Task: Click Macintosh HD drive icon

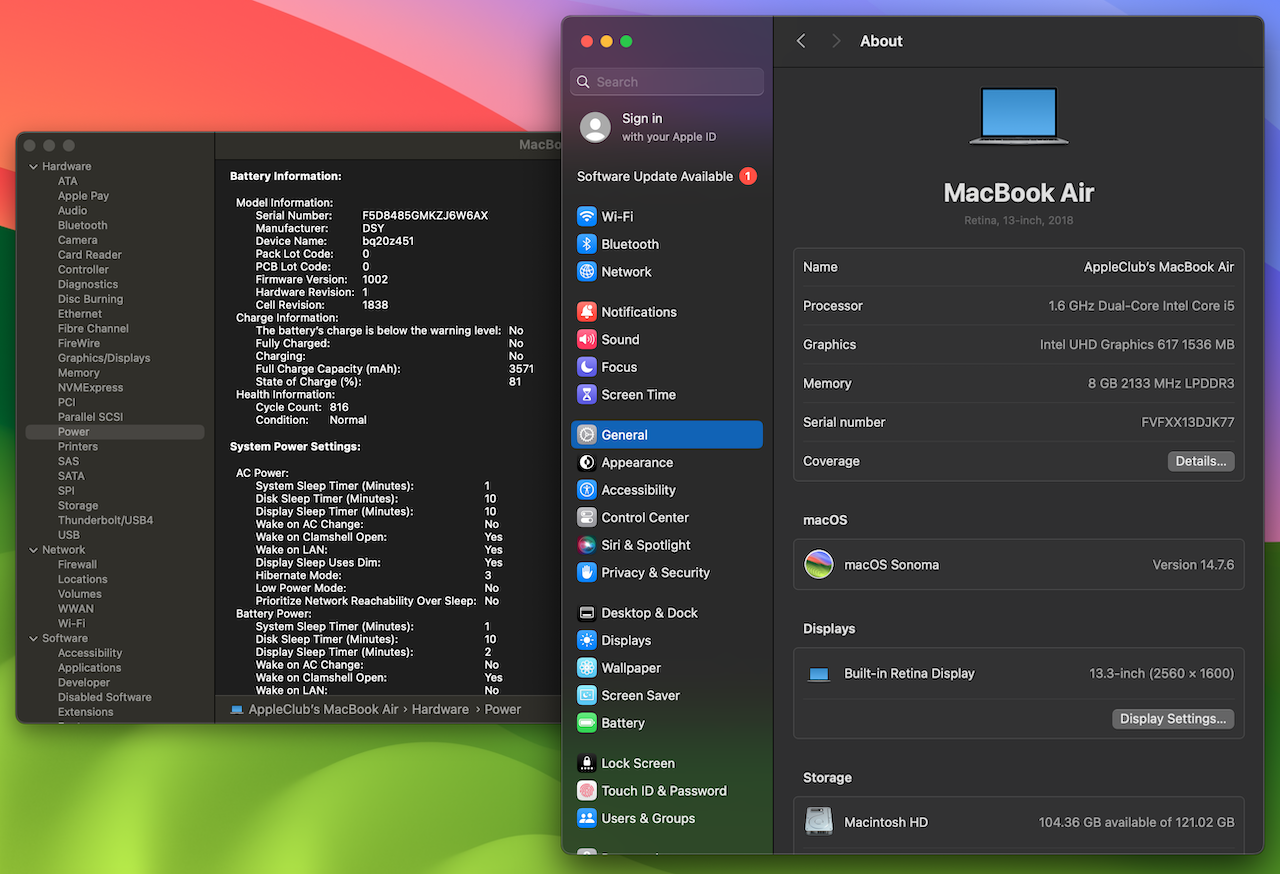Action: [x=819, y=822]
